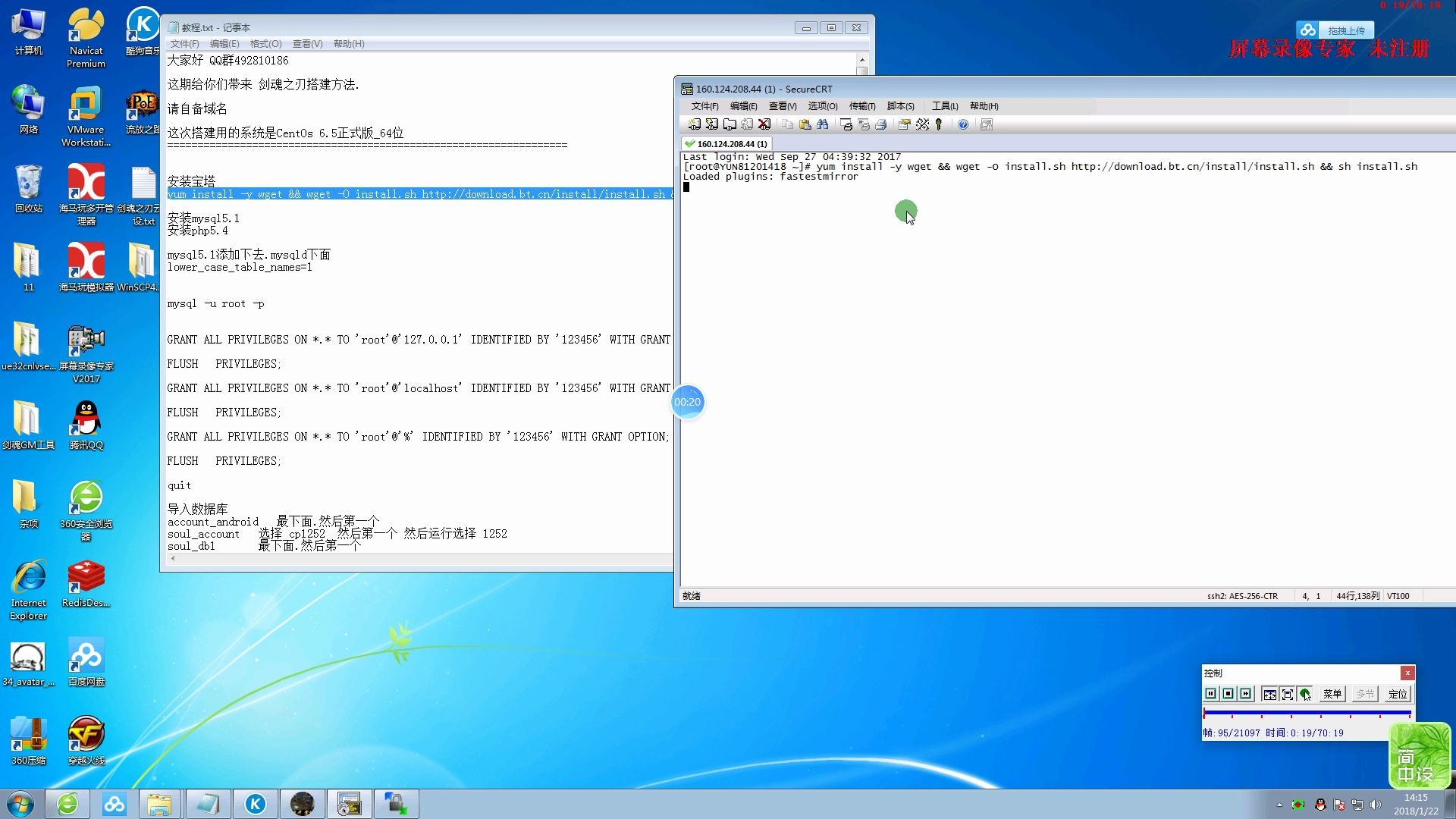Click fit-width view icon in 控制 panel
The width and height of the screenshot is (1456, 819).
tap(1269, 694)
